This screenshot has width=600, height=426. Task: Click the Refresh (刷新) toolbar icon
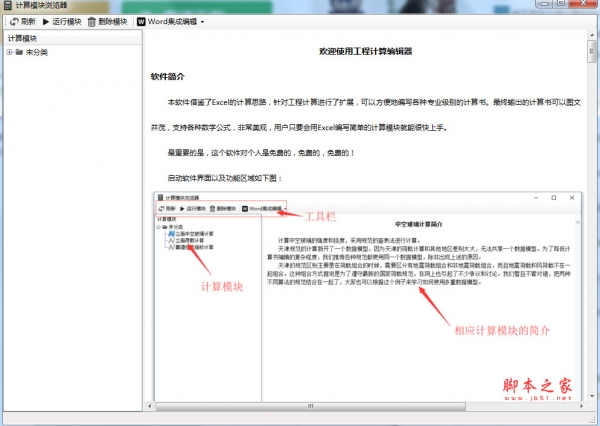[x=11, y=21]
